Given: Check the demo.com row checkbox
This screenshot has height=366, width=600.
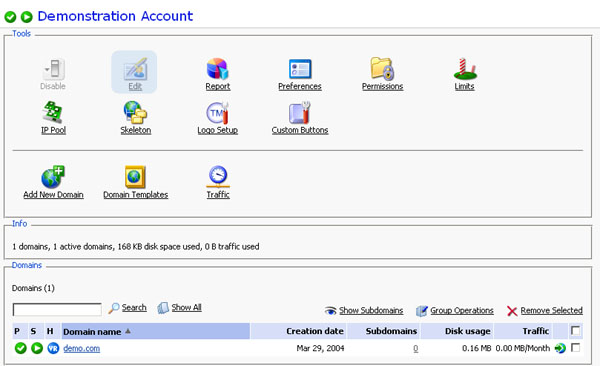Looking at the screenshot, I should tap(575, 348).
